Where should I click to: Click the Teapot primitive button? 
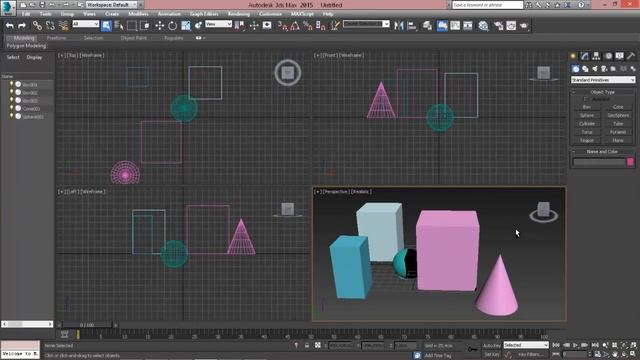pos(587,140)
